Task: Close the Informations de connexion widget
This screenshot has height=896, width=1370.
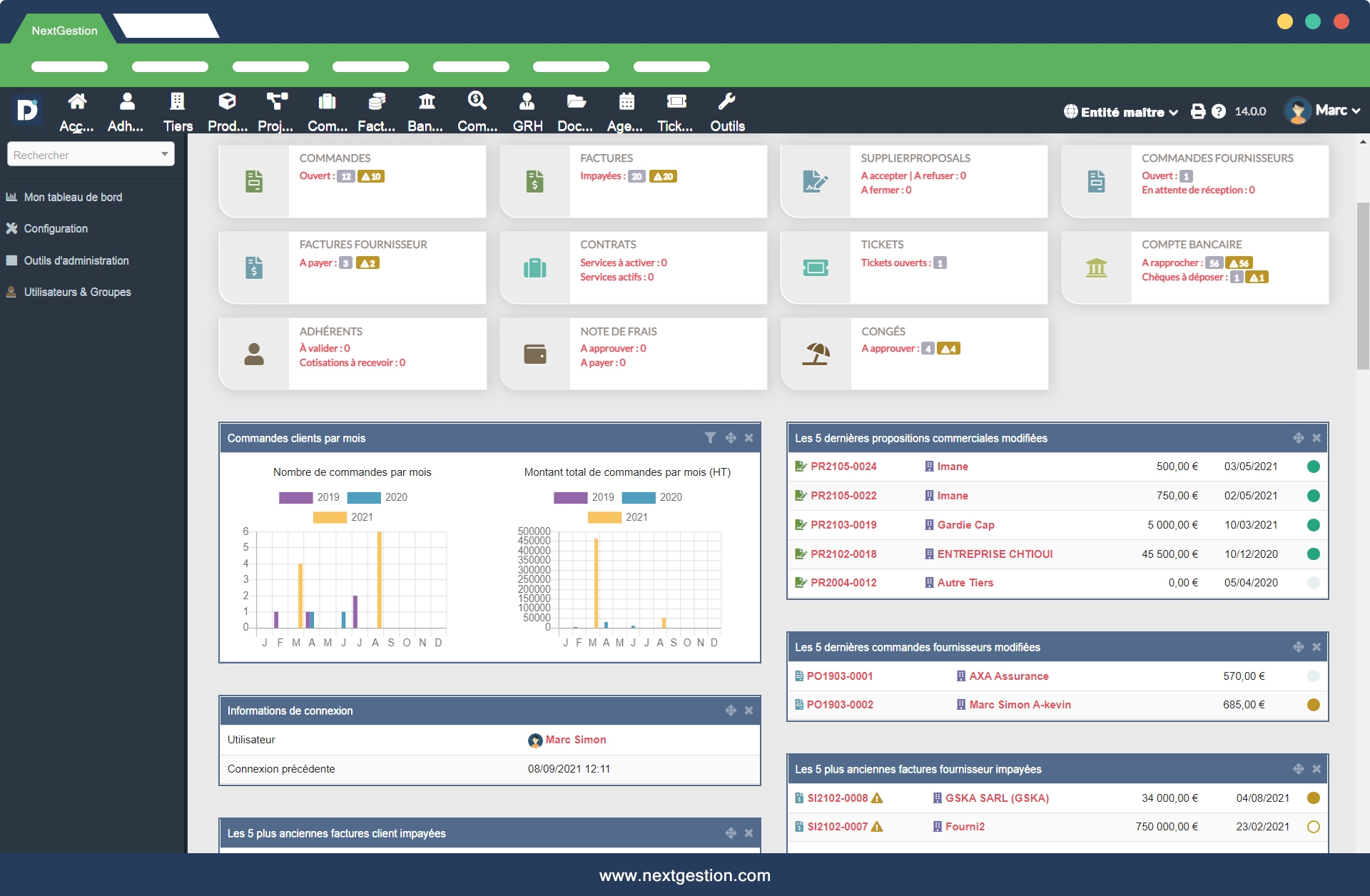Action: (749, 711)
